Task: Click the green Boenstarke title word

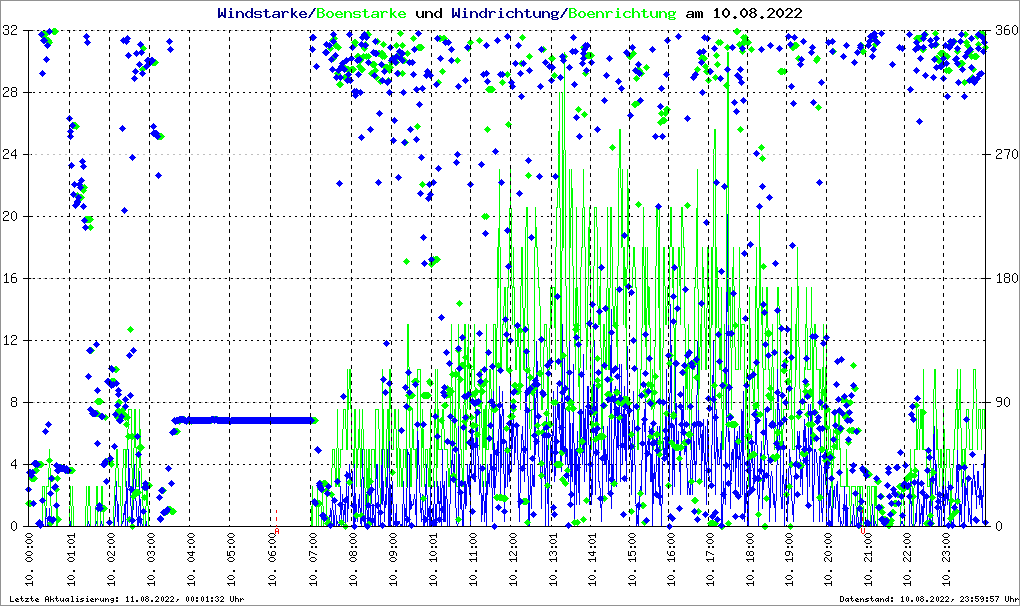Action: coord(361,14)
